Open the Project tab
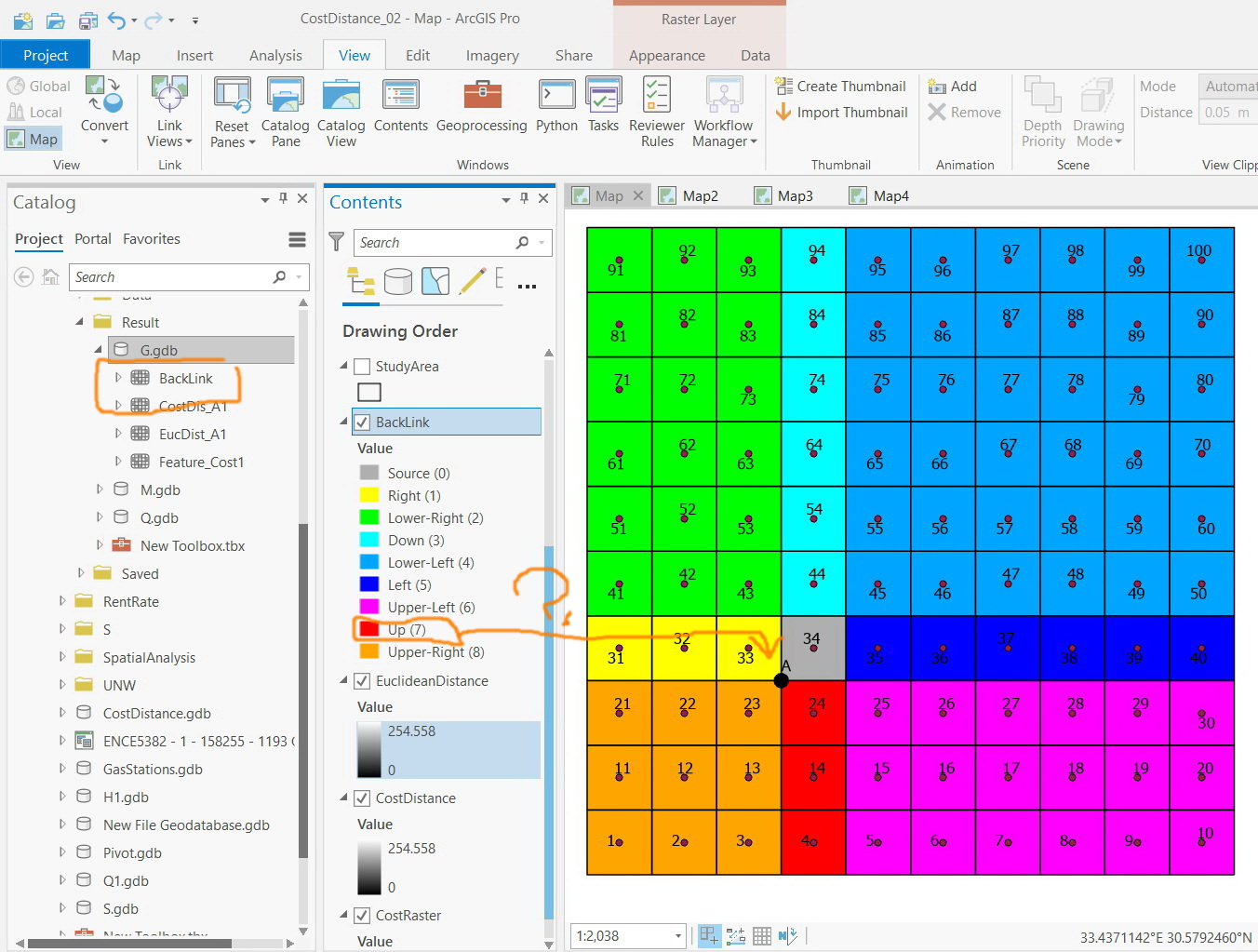This screenshot has width=1258, height=952. (46, 55)
